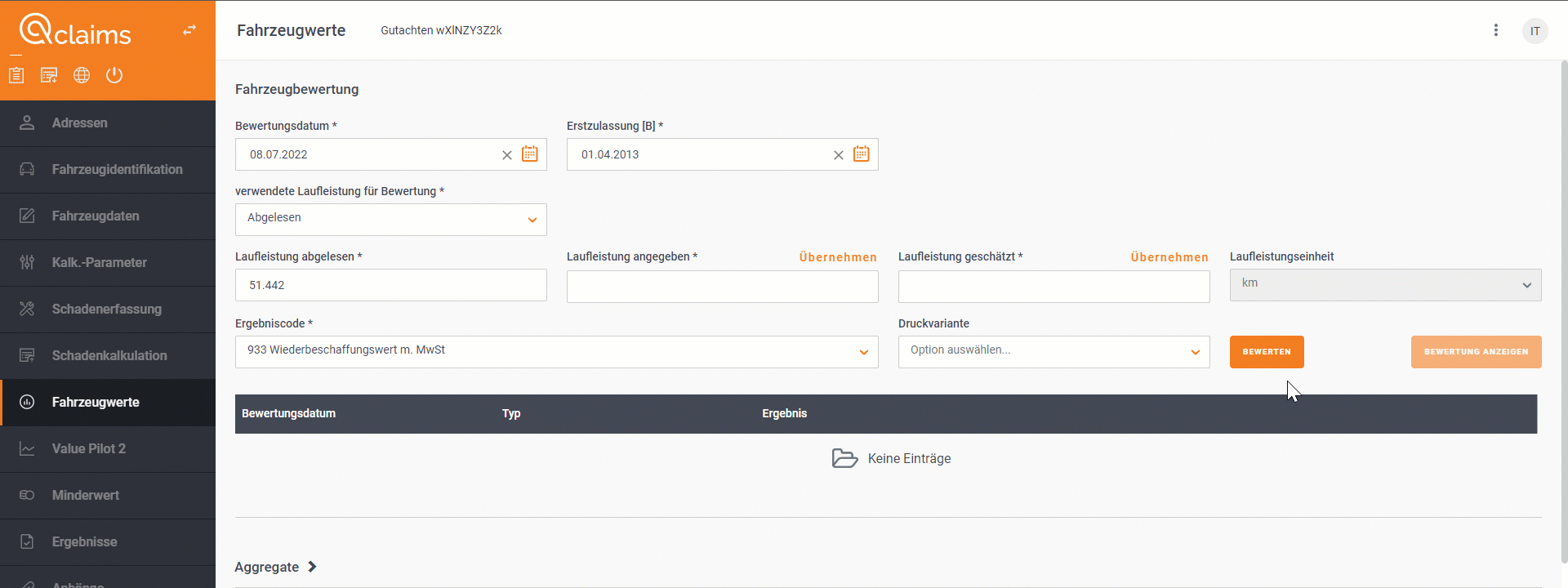Collapse sidebar with the arrows icon
This screenshot has width=1568, height=588.
tap(189, 30)
